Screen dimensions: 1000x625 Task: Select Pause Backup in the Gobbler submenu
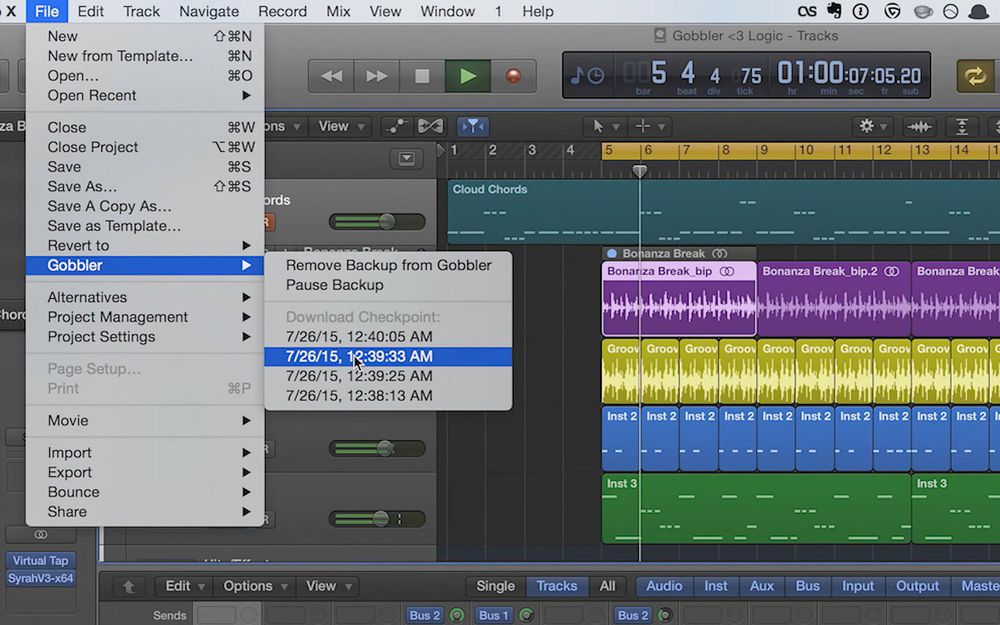click(388, 285)
